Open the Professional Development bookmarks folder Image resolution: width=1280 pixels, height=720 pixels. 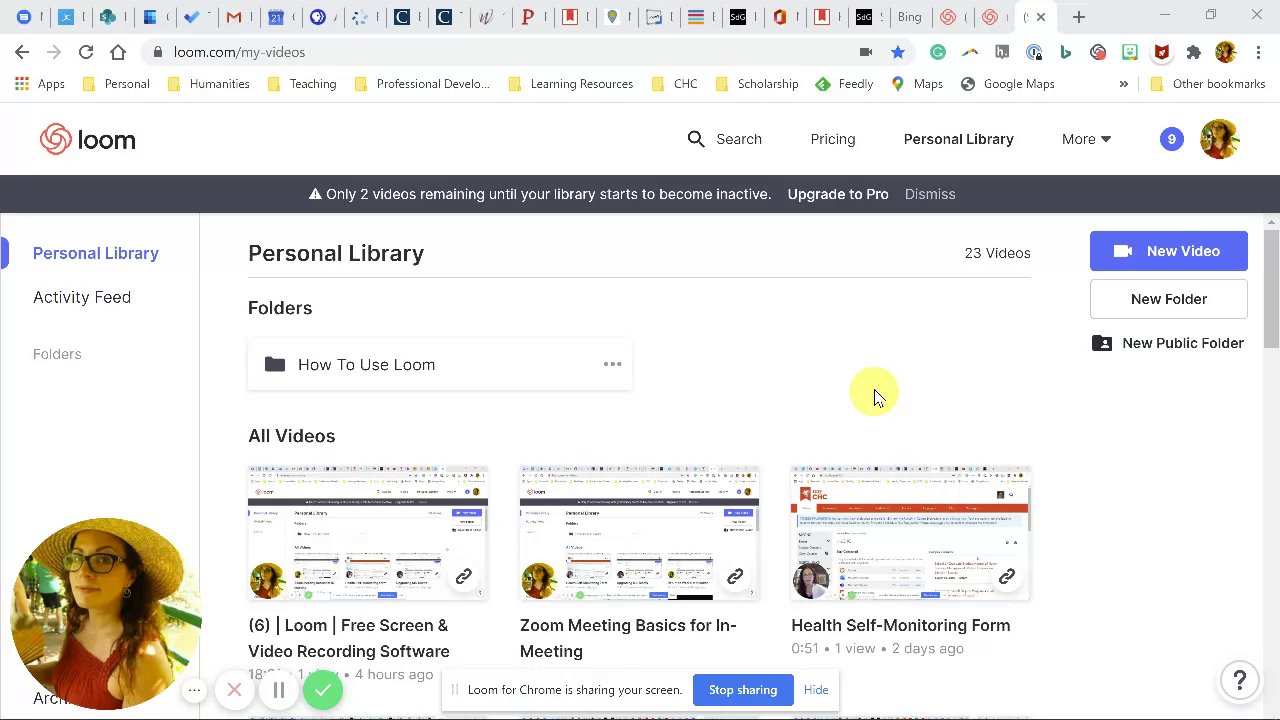422,84
